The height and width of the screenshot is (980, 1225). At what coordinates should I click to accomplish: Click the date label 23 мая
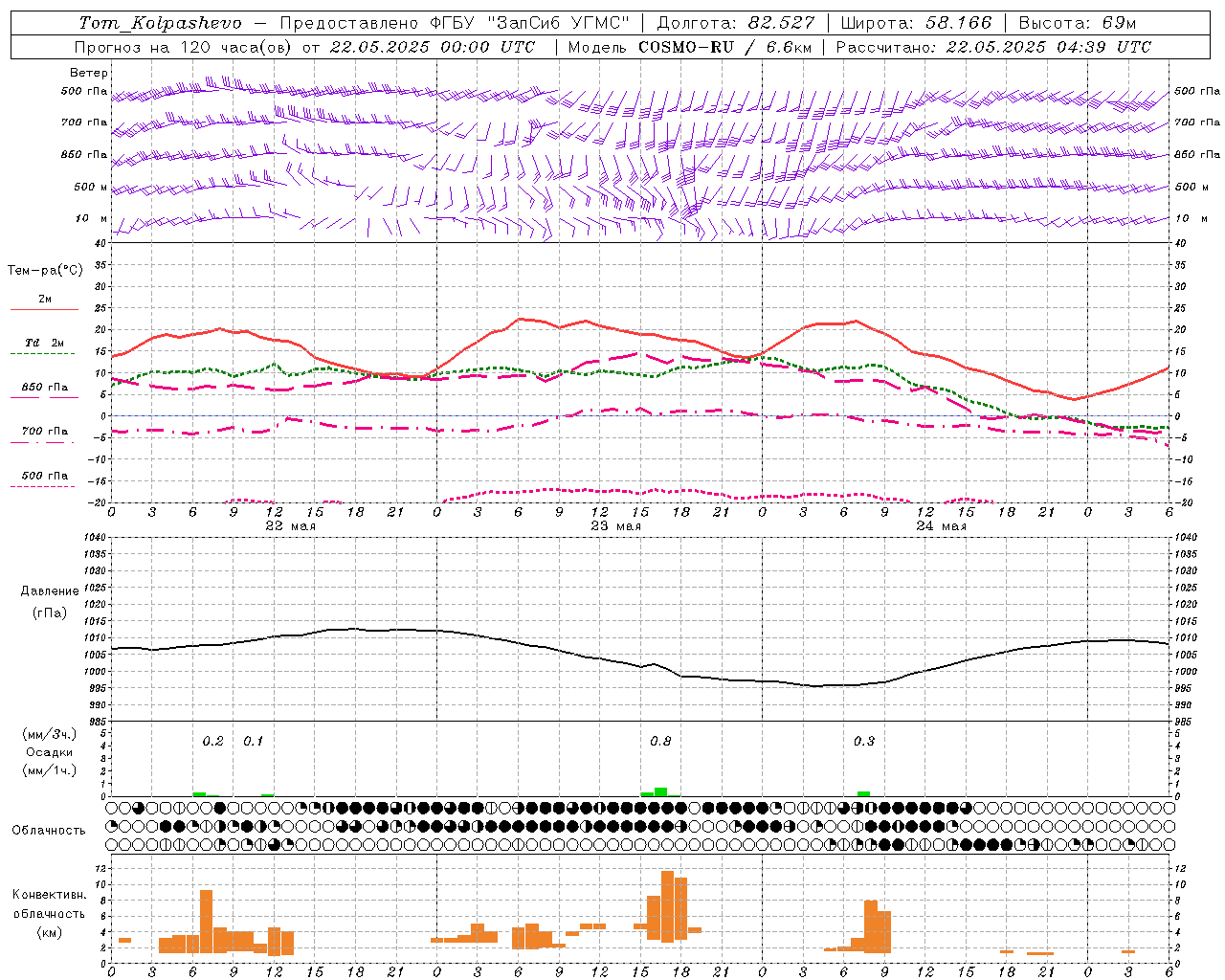(x=615, y=526)
